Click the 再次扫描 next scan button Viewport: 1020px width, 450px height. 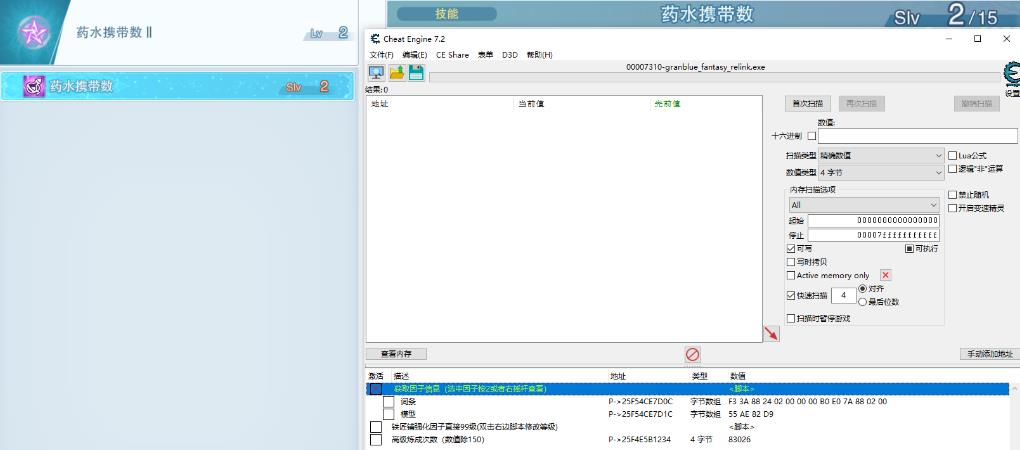(x=861, y=103)
